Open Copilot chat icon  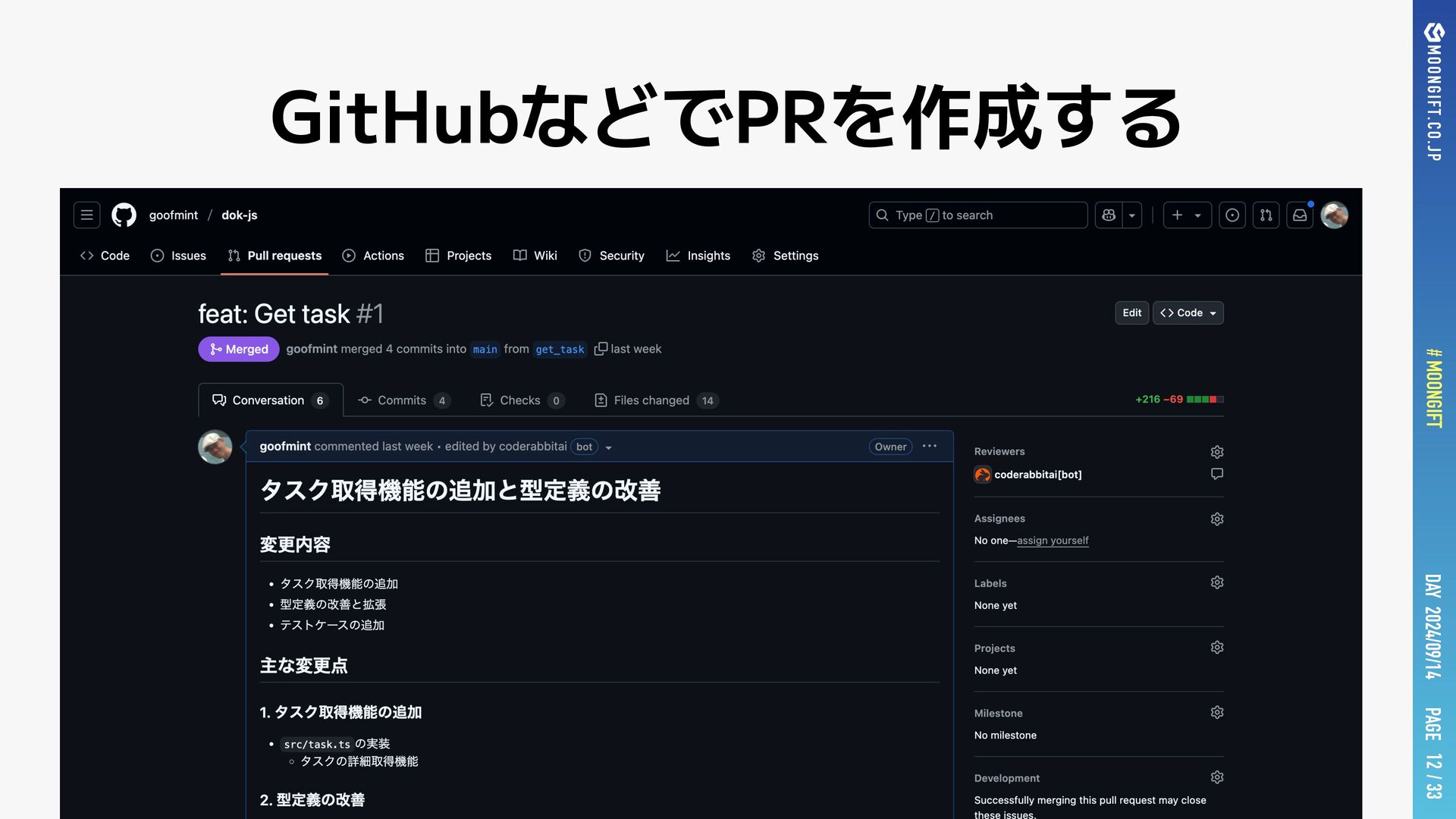1109,215
